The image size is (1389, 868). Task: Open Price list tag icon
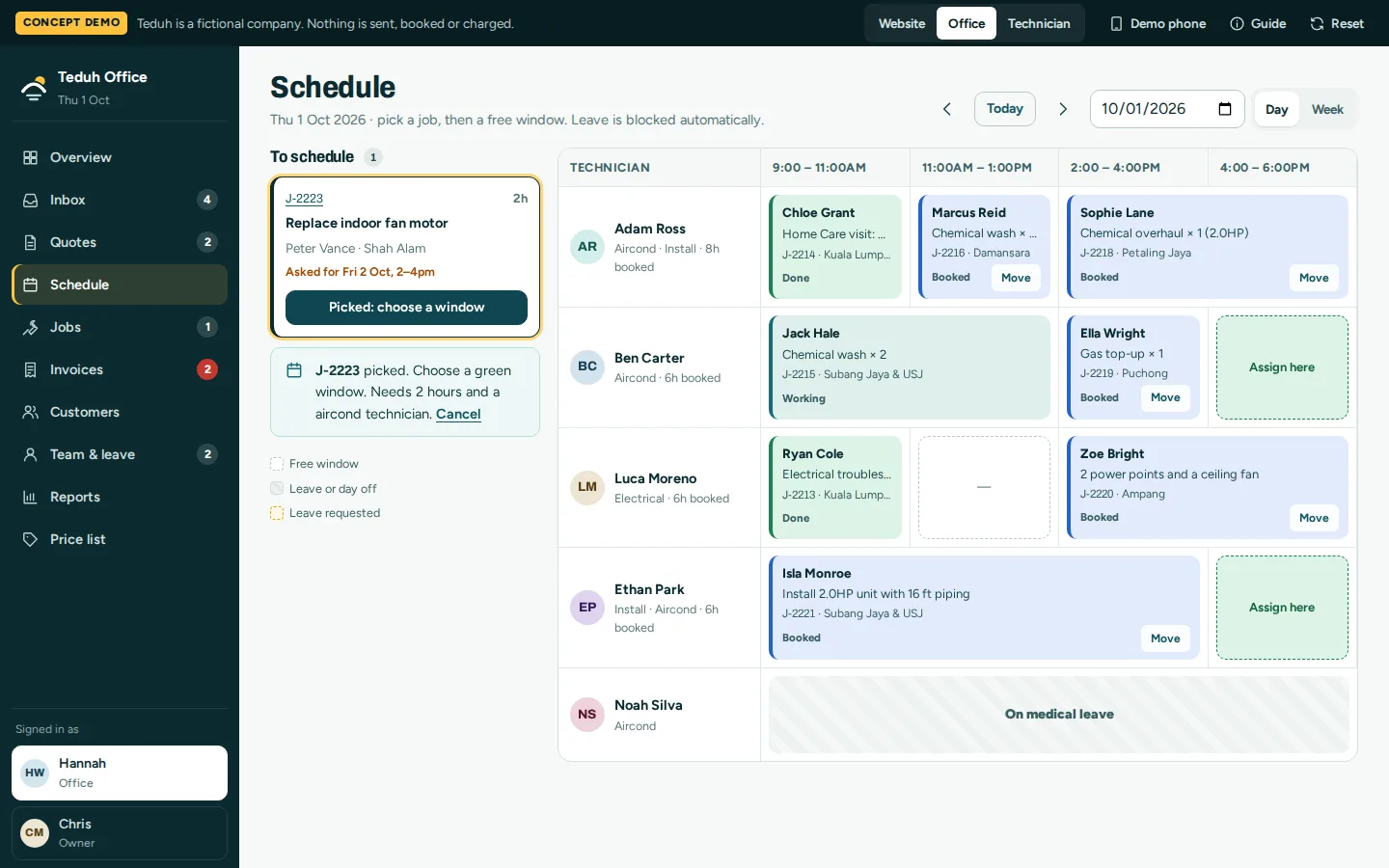[x=31, y=539]
